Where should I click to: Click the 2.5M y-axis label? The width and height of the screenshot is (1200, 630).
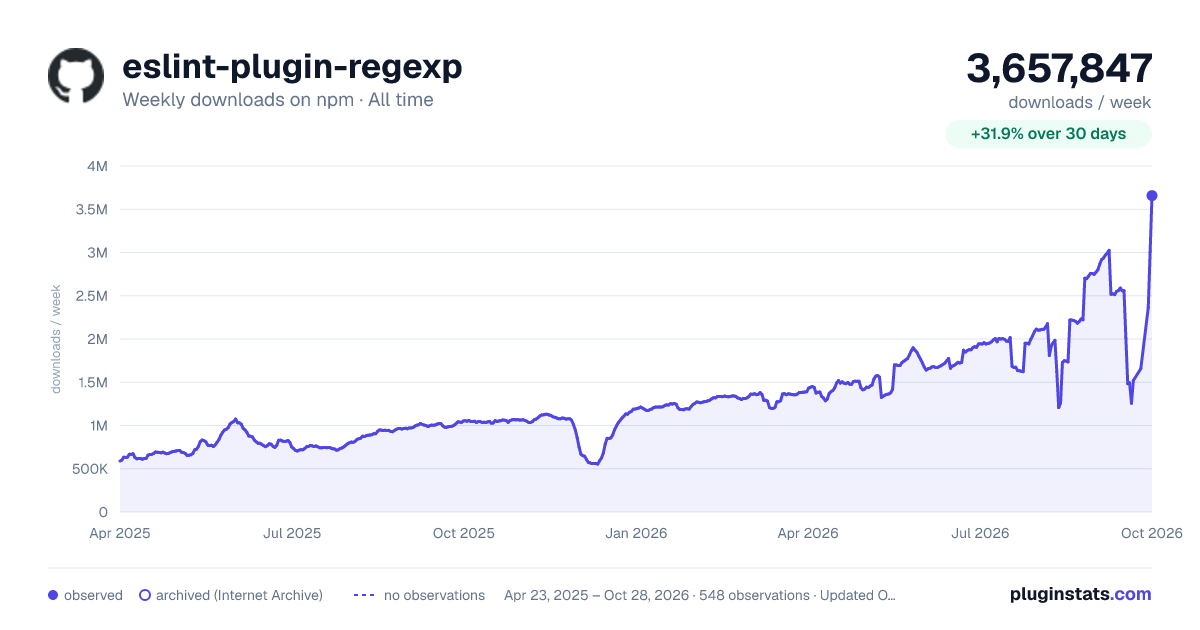coord(90,295)
